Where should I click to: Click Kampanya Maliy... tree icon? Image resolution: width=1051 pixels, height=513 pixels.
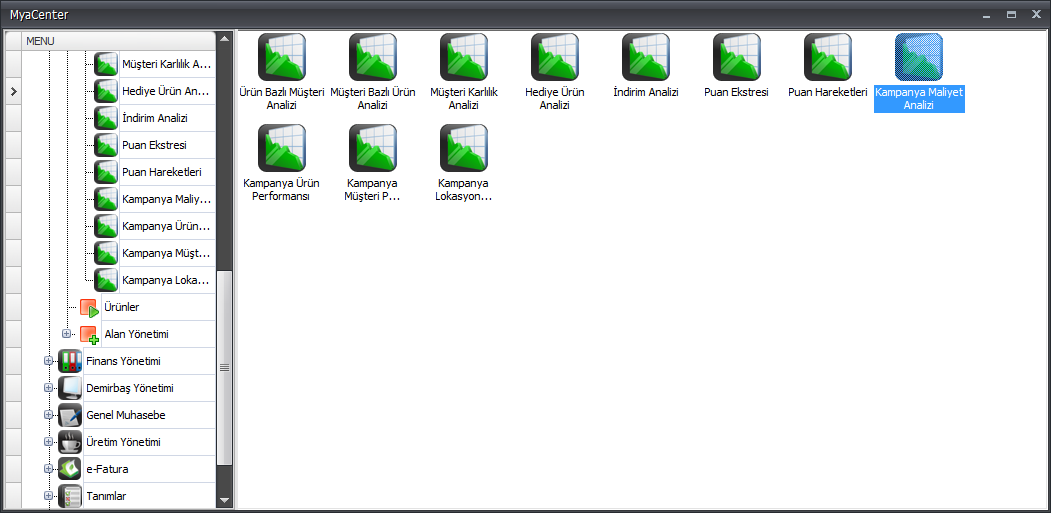[x=106, y=199]
